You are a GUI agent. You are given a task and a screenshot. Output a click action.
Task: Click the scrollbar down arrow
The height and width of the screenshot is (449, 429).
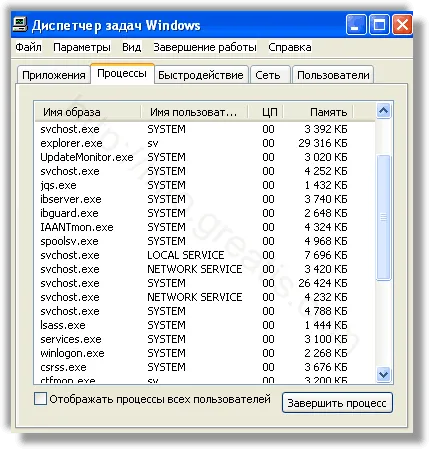[x=383, y=374]
